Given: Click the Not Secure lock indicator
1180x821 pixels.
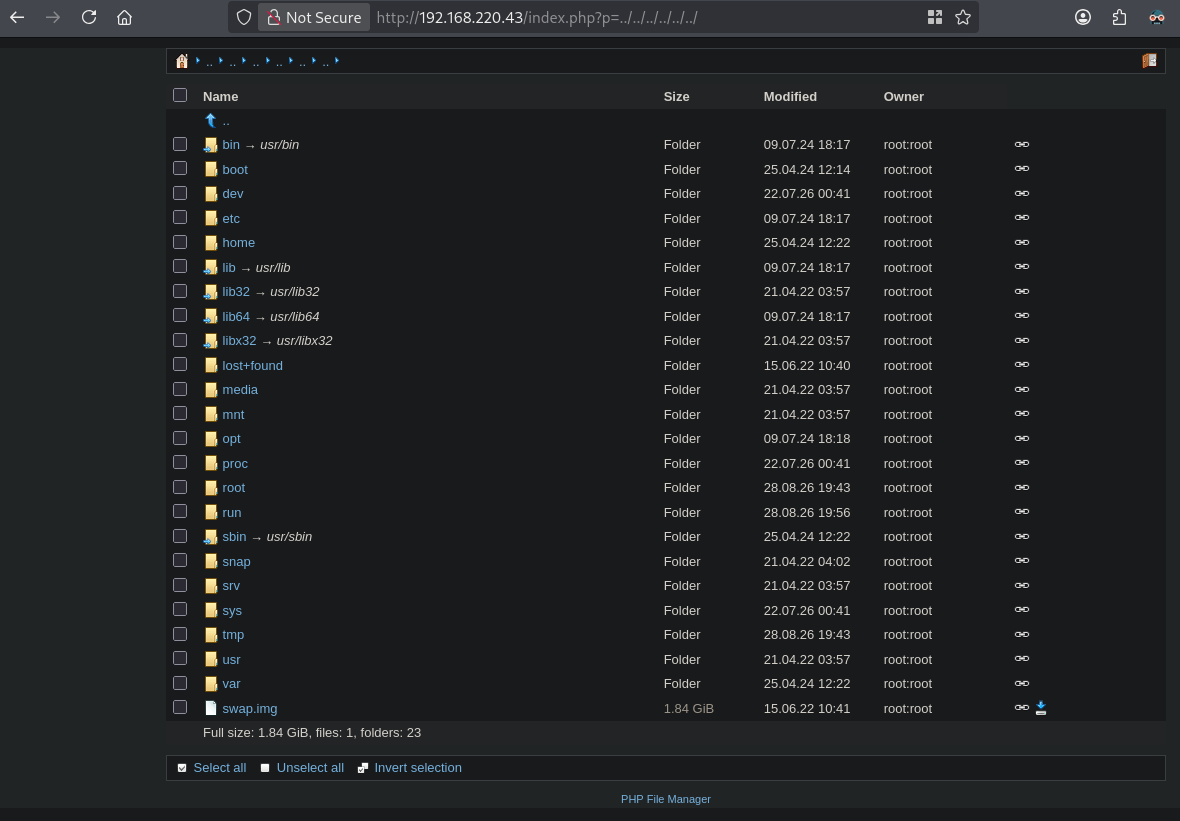Looking at the screenshot, I should pyautogui.click(x=314, y=17).
